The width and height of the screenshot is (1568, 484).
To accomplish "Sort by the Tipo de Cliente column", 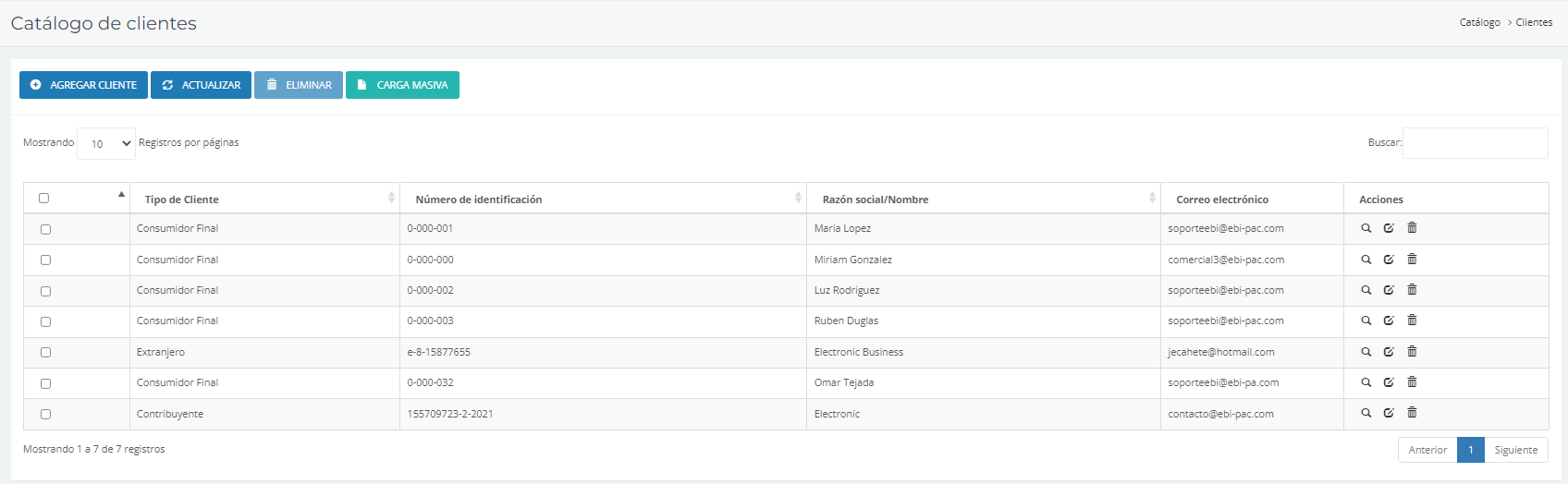I will [264, 199].
